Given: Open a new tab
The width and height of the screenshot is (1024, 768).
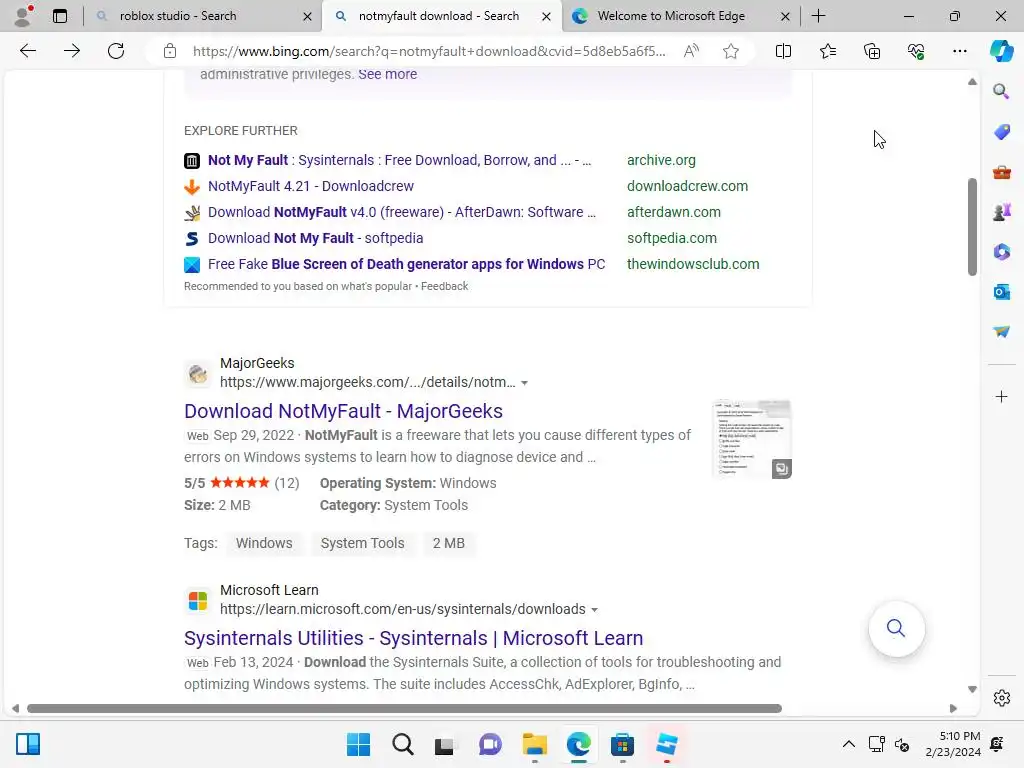Looking at the screenshot, I should tap(818, 16).
